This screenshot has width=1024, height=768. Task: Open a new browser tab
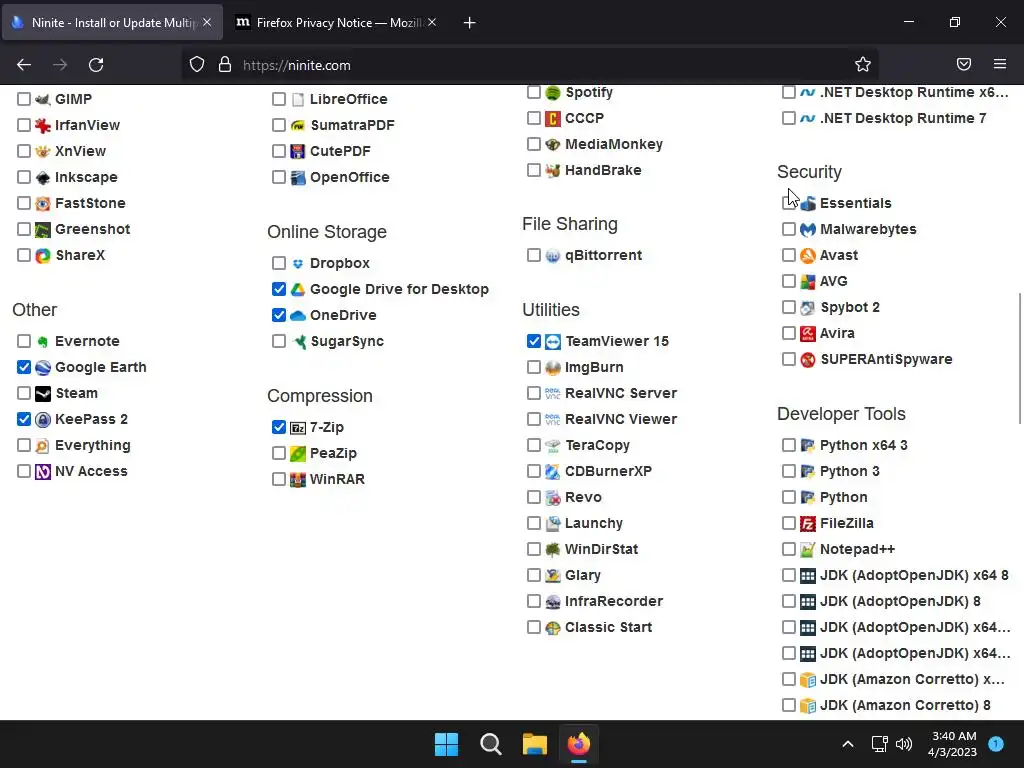469,23
